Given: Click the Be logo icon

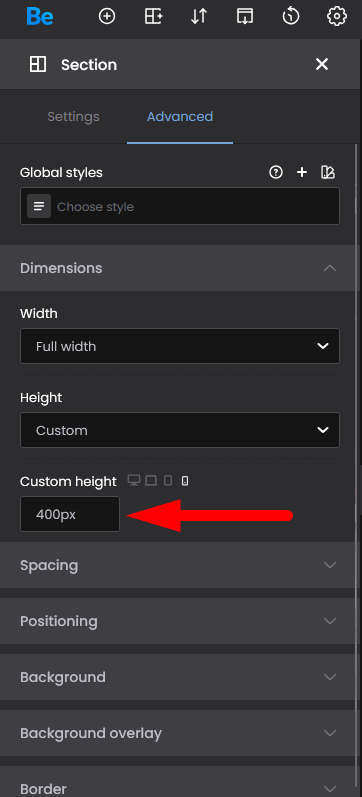Looking at the screenshot, I should point(40,17).
